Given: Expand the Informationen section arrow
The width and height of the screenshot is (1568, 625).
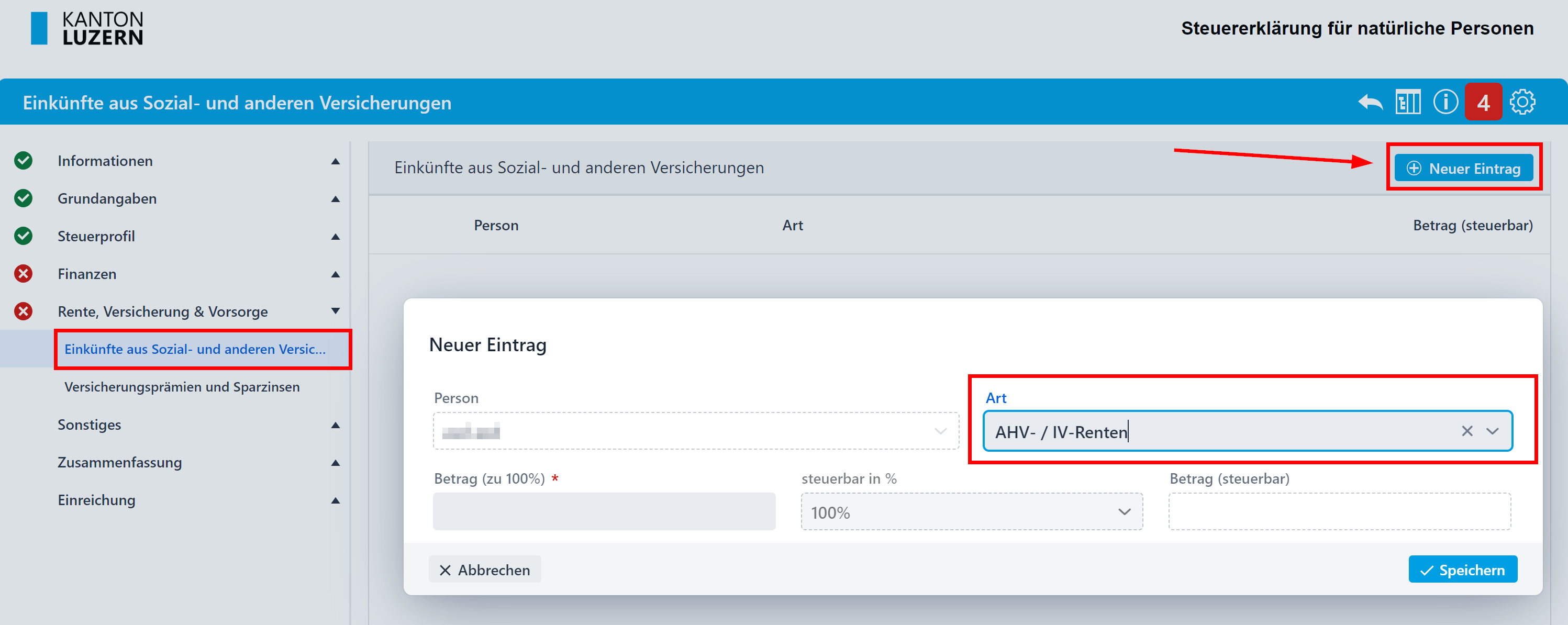Looking at the screenshot, I should tap(336, 161).
